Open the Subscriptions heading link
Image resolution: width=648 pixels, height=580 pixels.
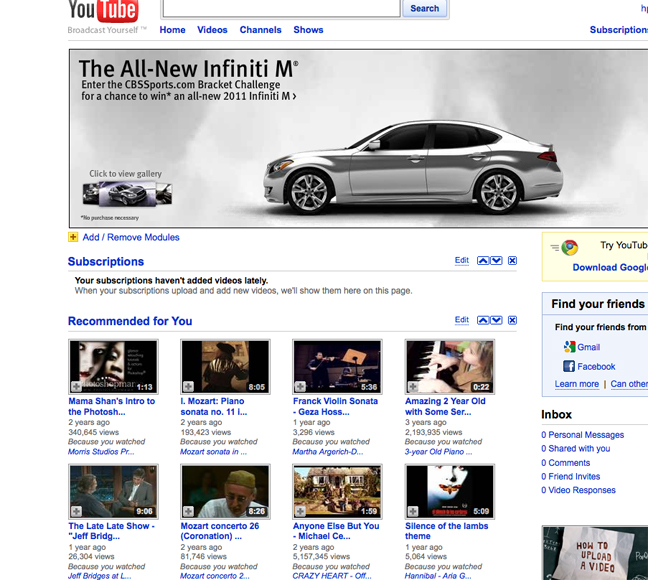click(x=106, y=262)
